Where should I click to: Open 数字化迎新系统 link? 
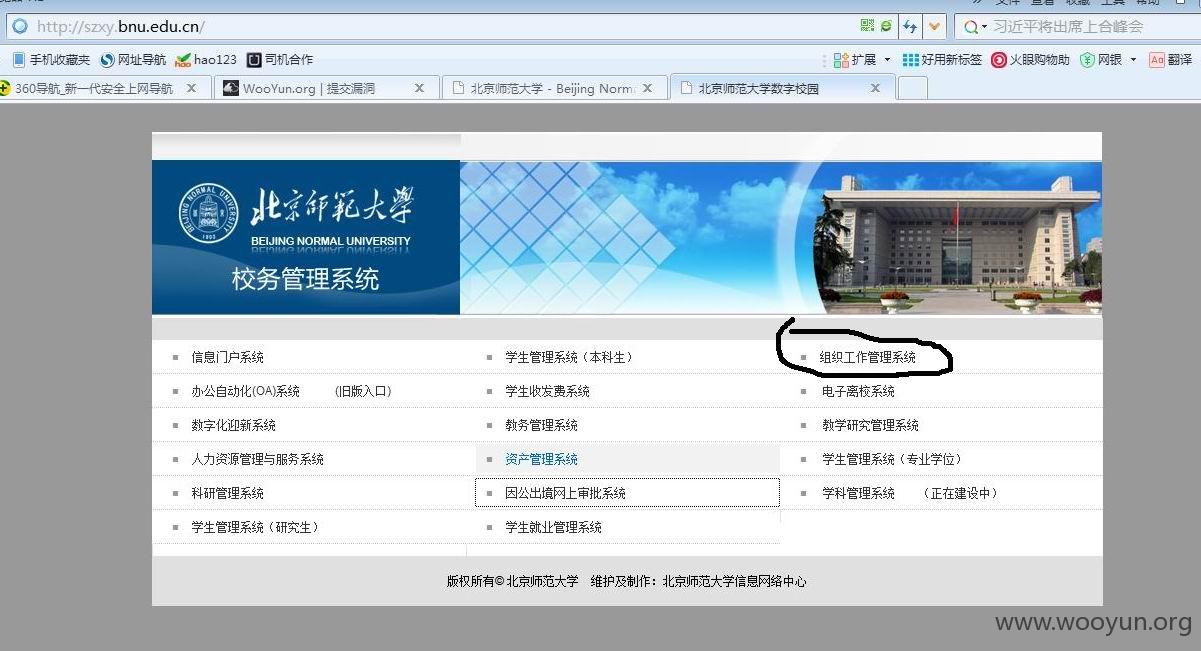coord(233,425)
